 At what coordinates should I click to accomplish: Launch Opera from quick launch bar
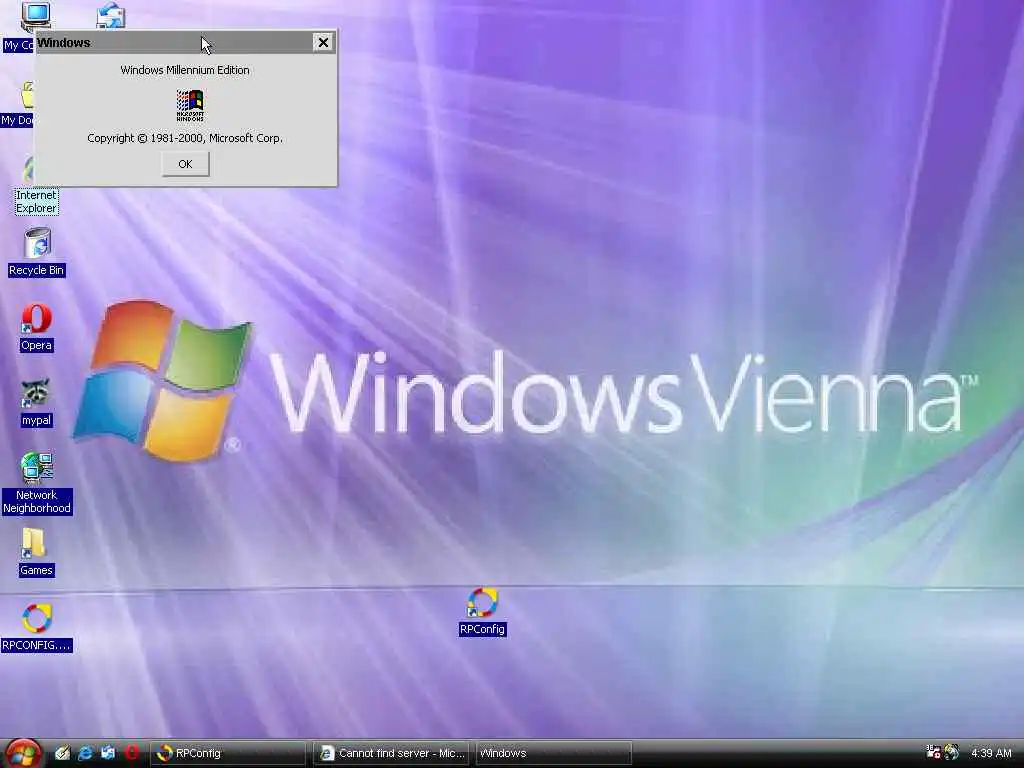coord(131,753)
